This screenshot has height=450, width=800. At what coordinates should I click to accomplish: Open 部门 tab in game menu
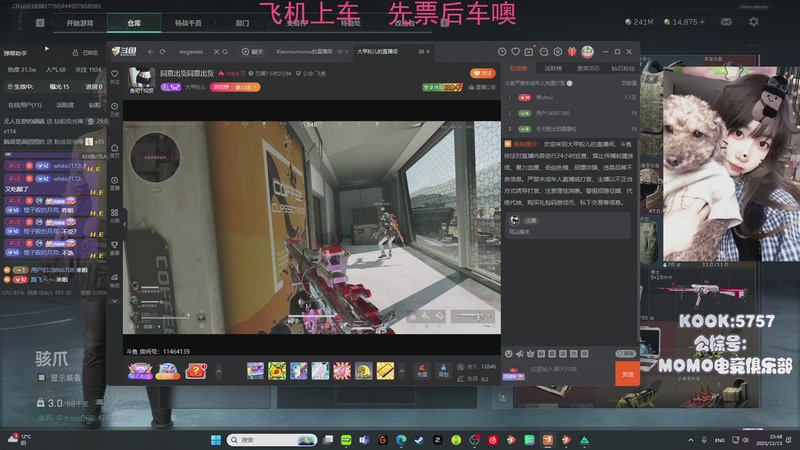pos(242,23)
